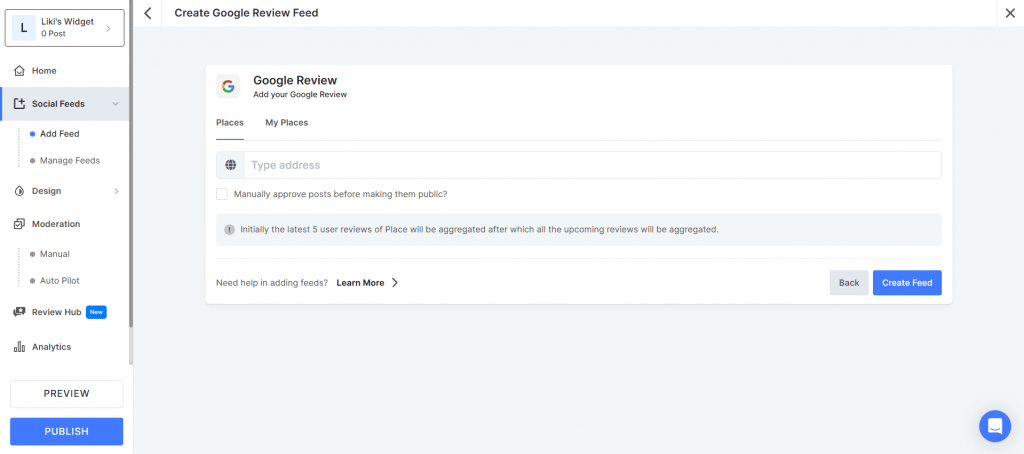Click the PUBLISH button
This screenshot has height=454, width=1024.
pos(67,432)
